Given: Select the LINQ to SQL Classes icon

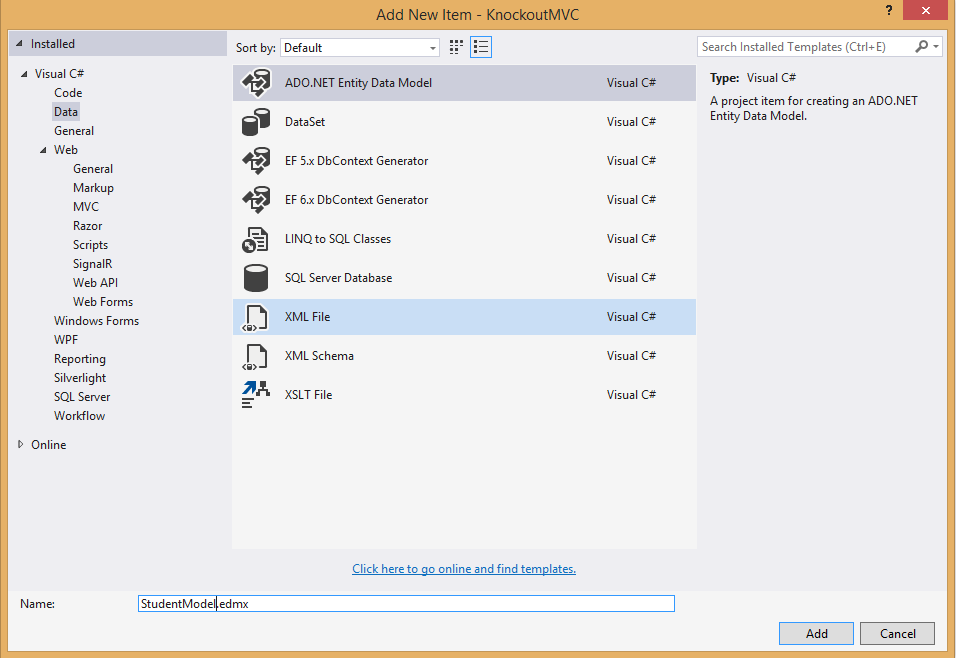Looking at the screenshot, I should (255, 239).
